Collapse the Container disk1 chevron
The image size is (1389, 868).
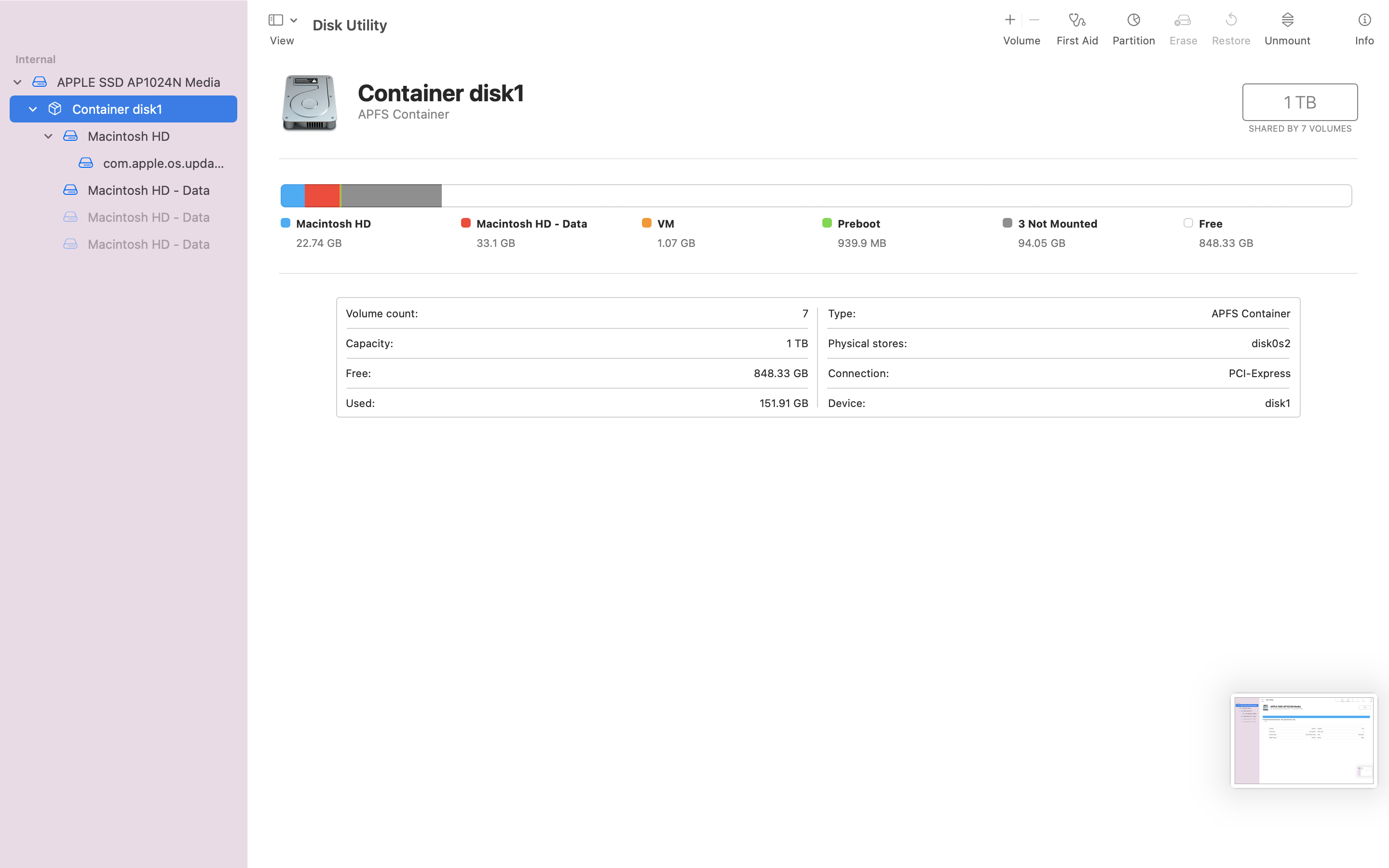point(33,109)
